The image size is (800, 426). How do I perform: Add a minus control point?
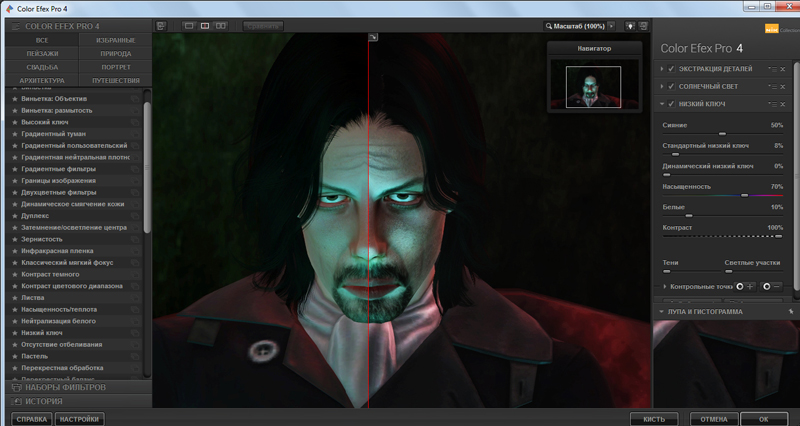point(771,287)
